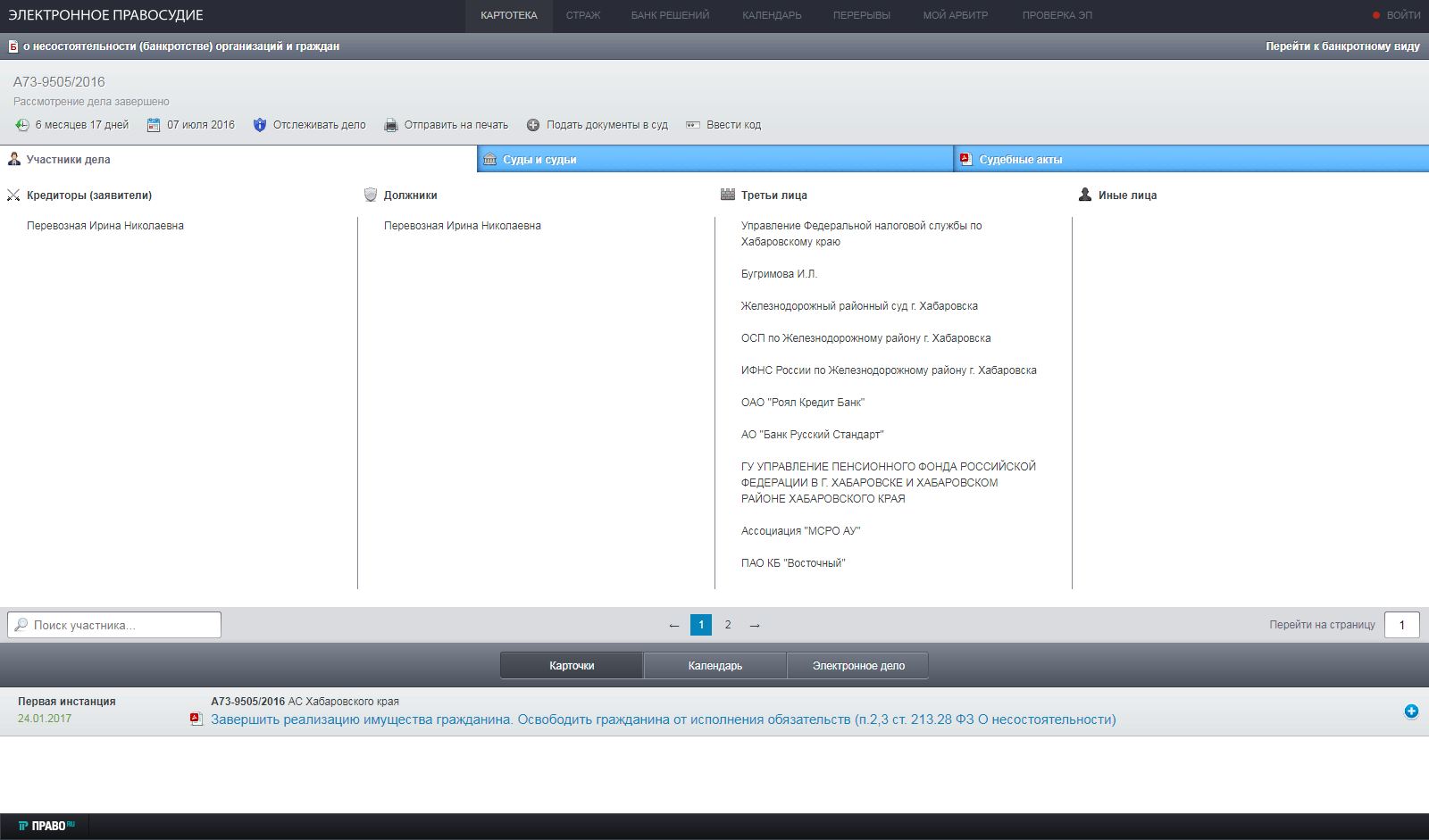The image size is (1429, 840).
Task: Click the Enter code keyboard icon
Action: pyautogui.click(x=693, y=125)
